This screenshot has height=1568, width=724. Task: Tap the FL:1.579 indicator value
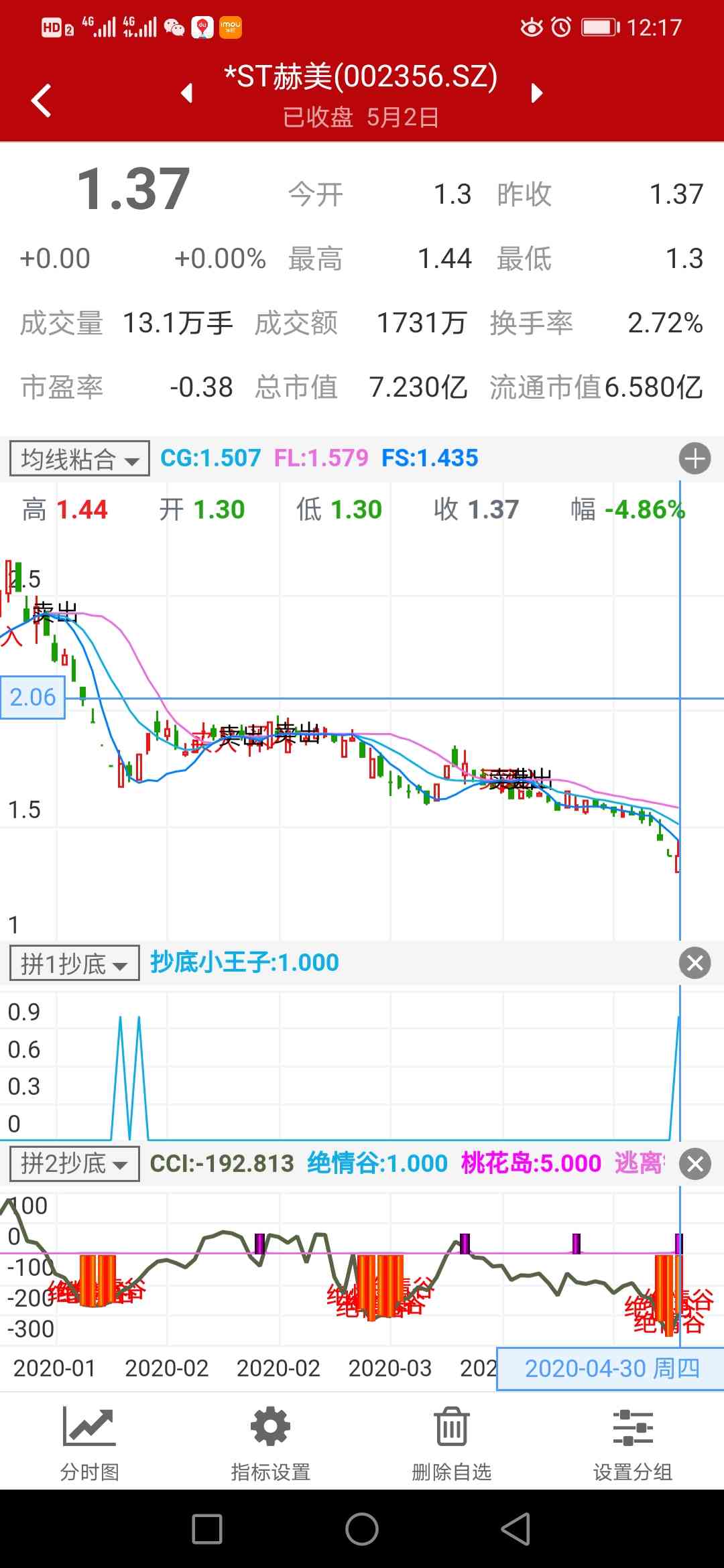click(321, 458)
